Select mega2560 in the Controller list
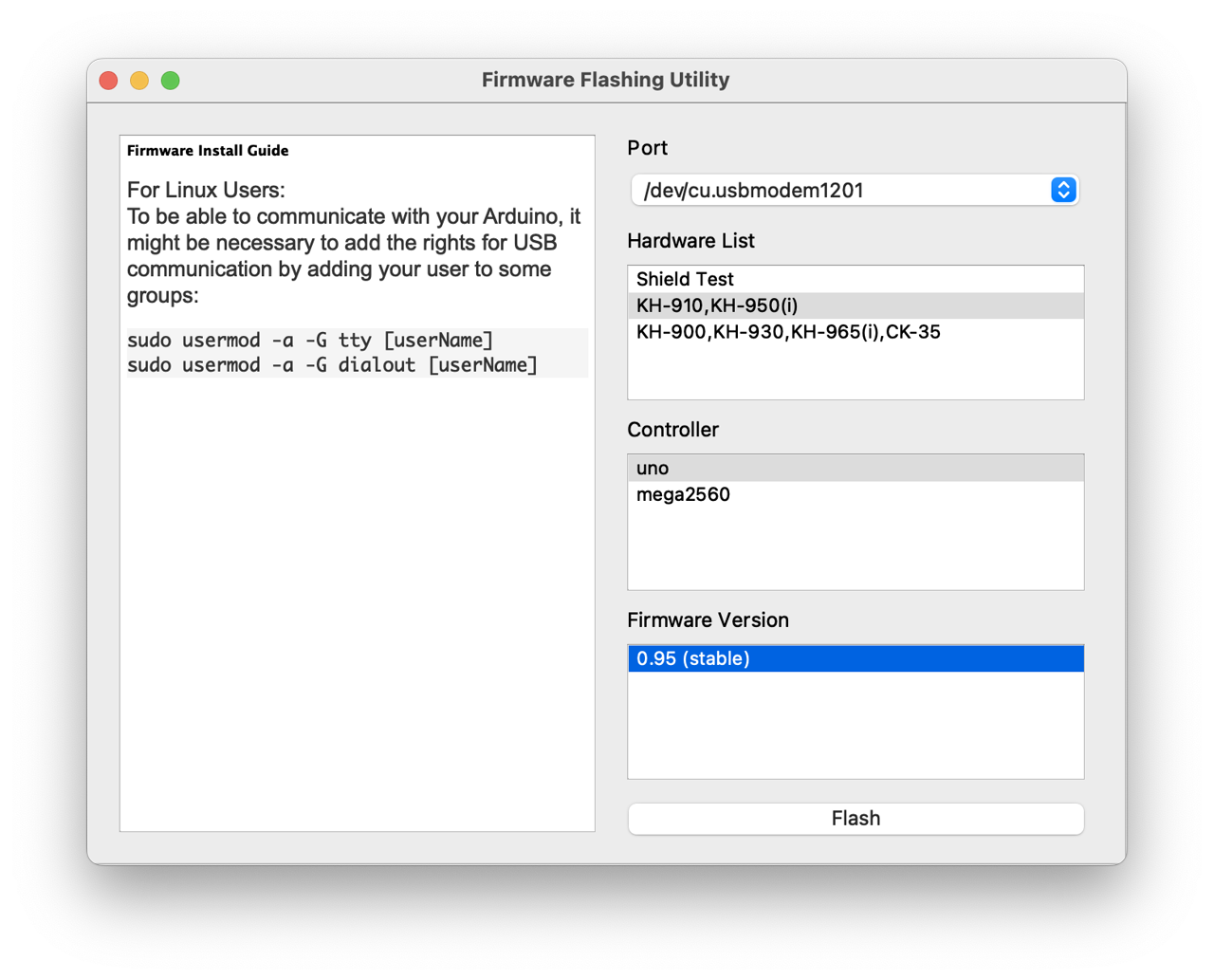The height and width of the screenshot is (980, 1214). tap(683, 494)
